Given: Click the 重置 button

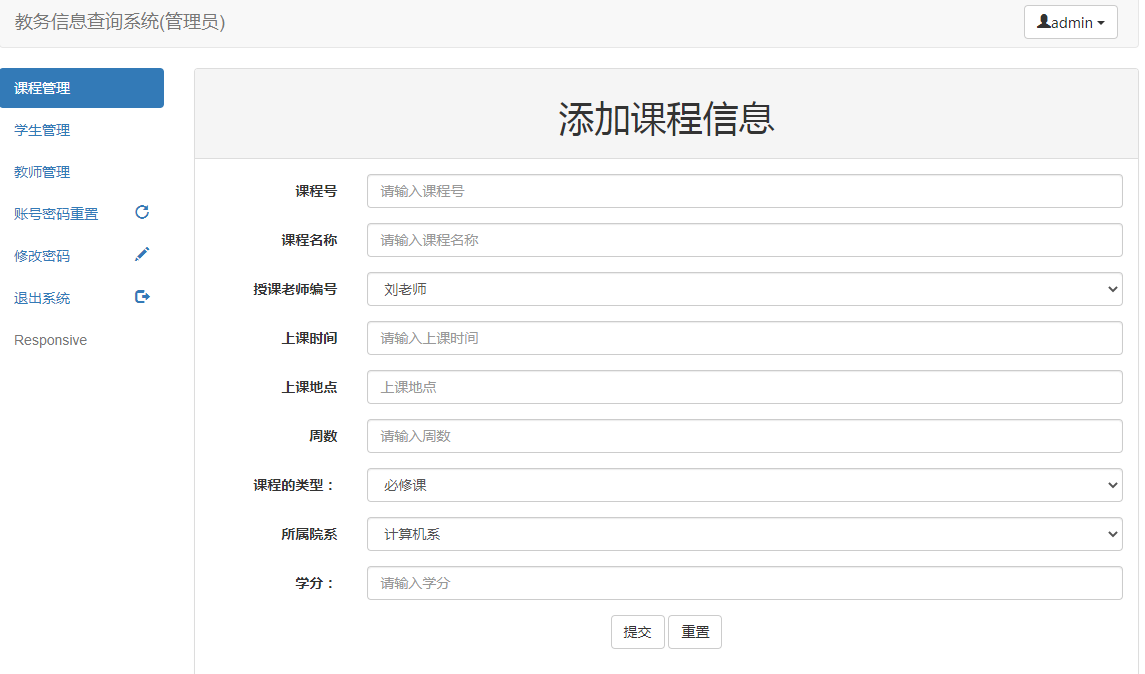Looking at the screenshot, I should [695, 632].
